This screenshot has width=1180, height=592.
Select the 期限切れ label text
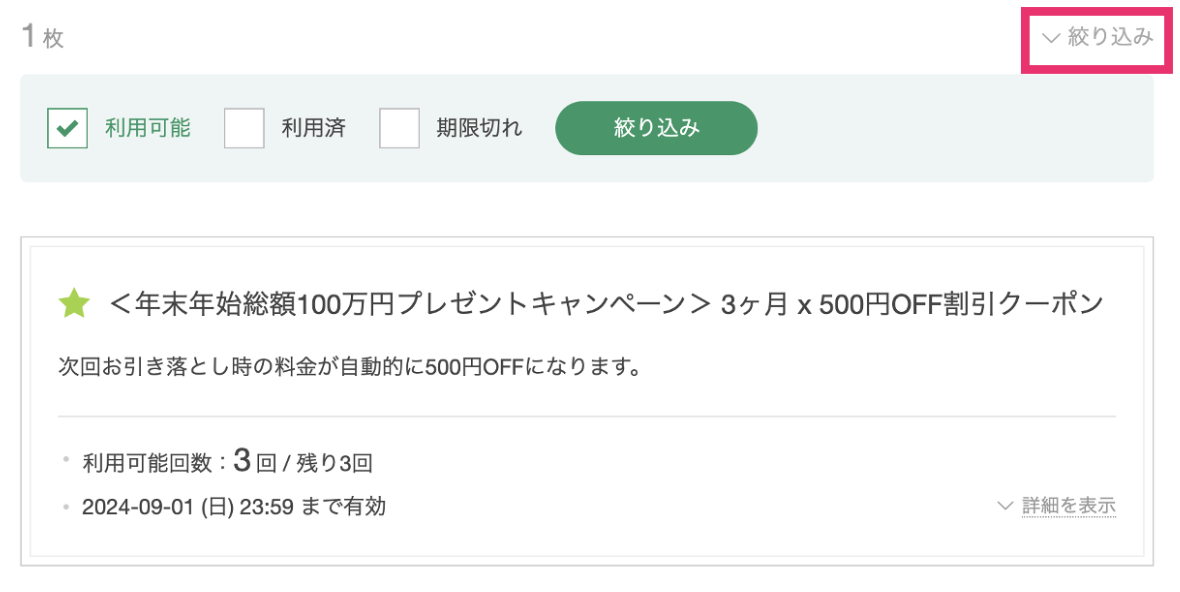[479, 128]
